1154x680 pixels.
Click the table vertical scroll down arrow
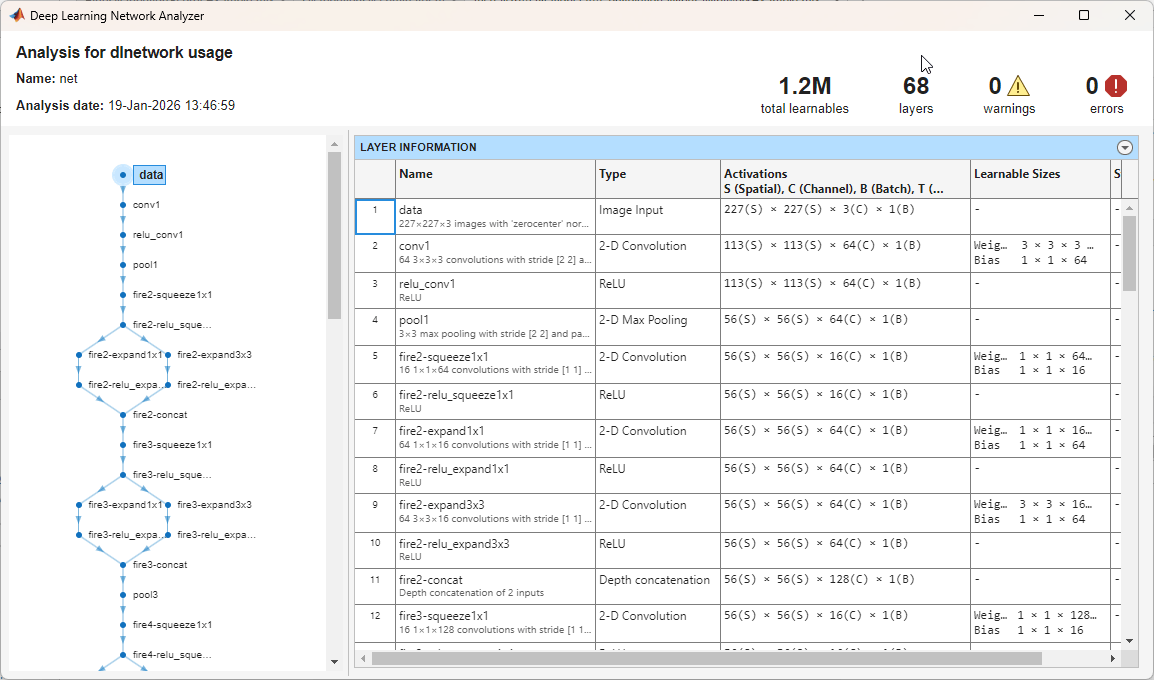pyautogui.click(x=1130, y=641)
